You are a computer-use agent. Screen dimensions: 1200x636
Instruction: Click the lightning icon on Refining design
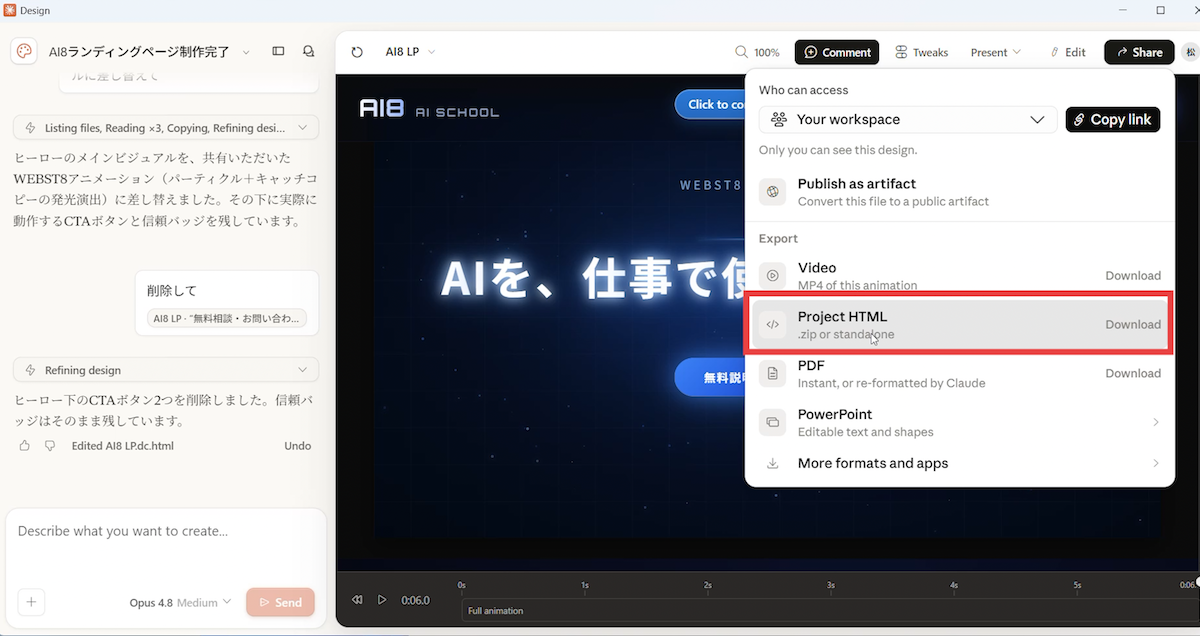(30, 370)
